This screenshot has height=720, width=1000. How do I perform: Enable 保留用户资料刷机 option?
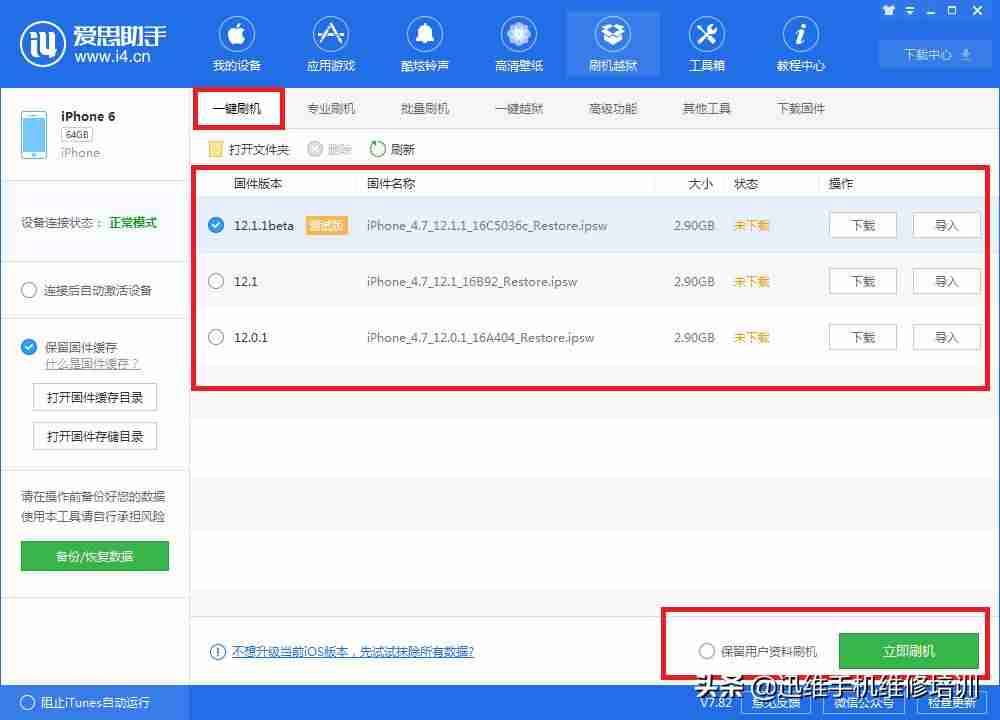click(x=707, y=651)
